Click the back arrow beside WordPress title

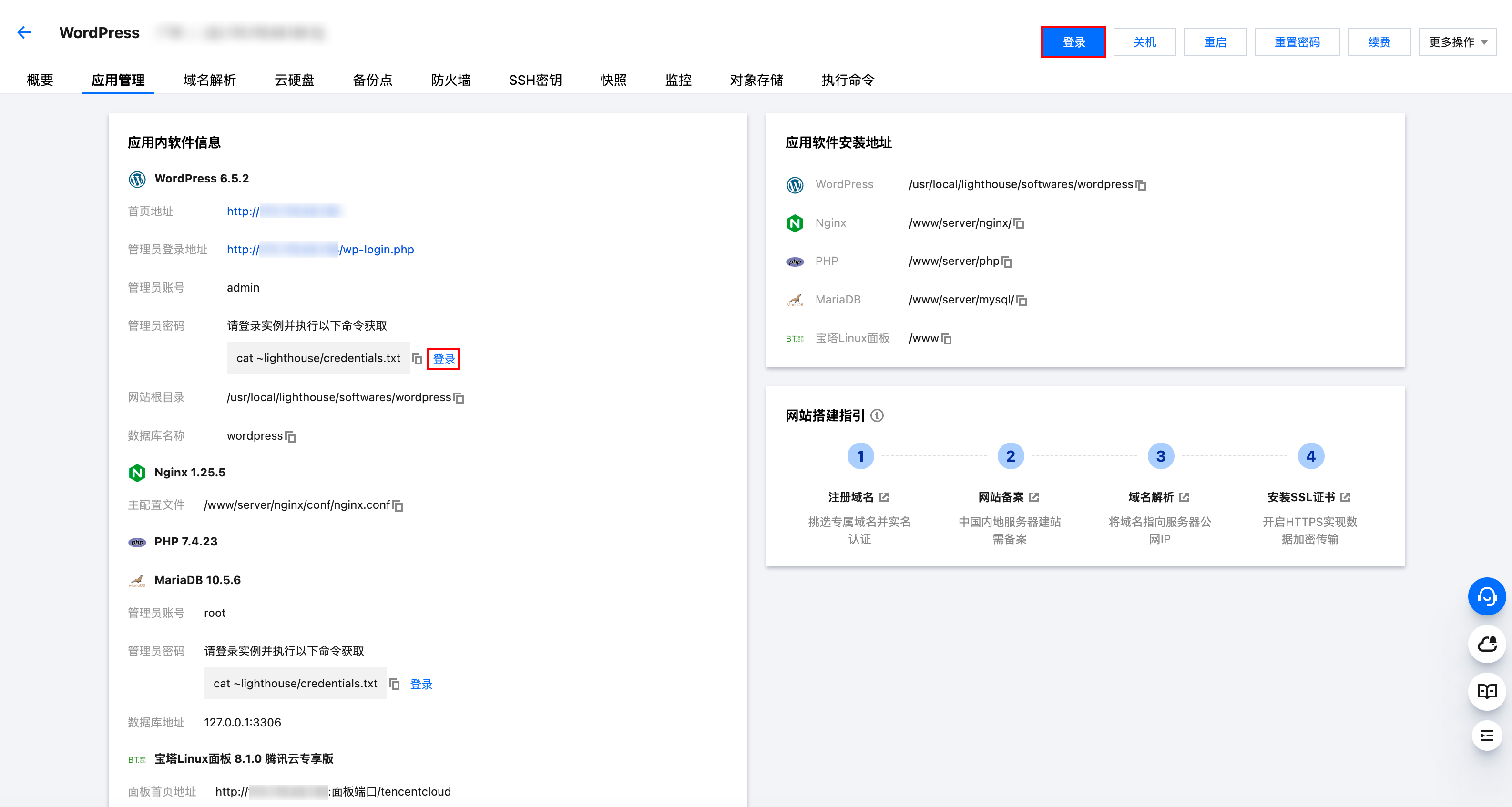[x=24, y=32]
